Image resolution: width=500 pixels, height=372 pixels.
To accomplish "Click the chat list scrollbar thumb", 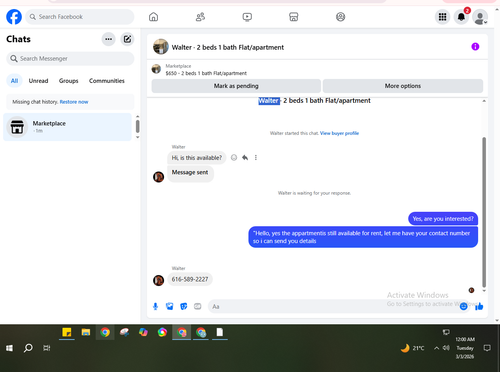I will click(137, 126).
